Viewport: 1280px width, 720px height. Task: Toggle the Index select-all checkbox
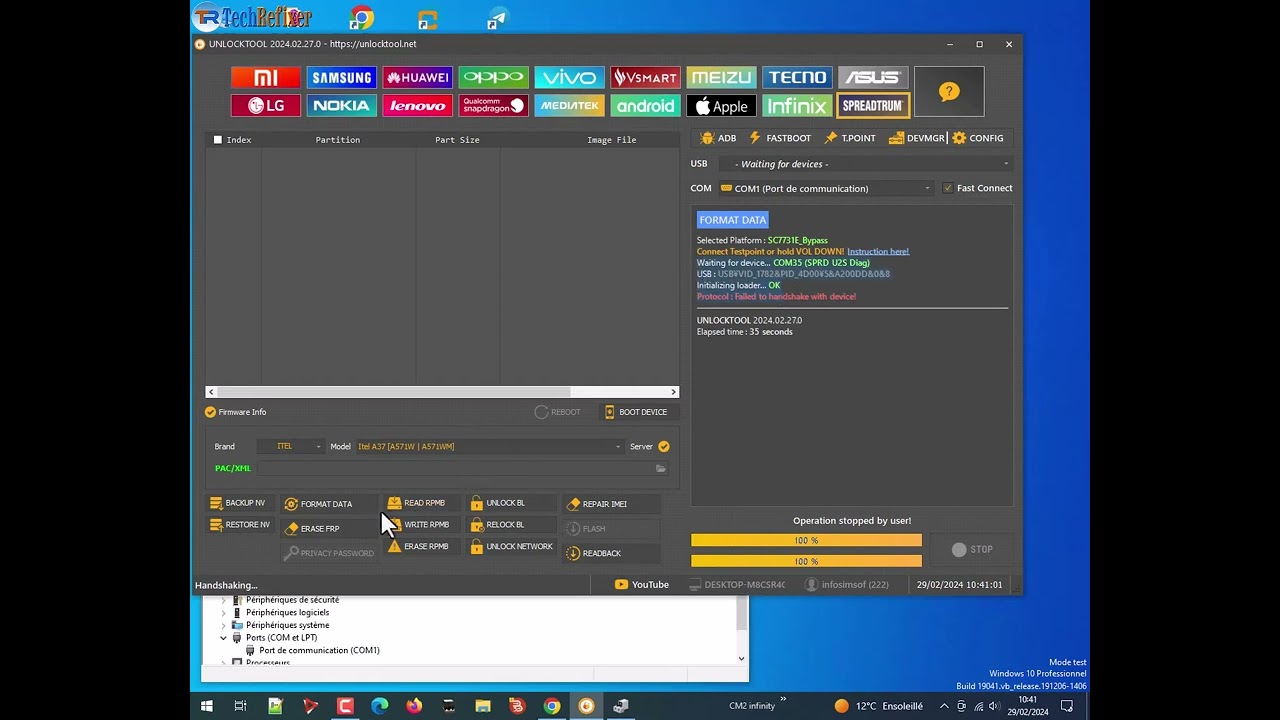coord(218,140)
